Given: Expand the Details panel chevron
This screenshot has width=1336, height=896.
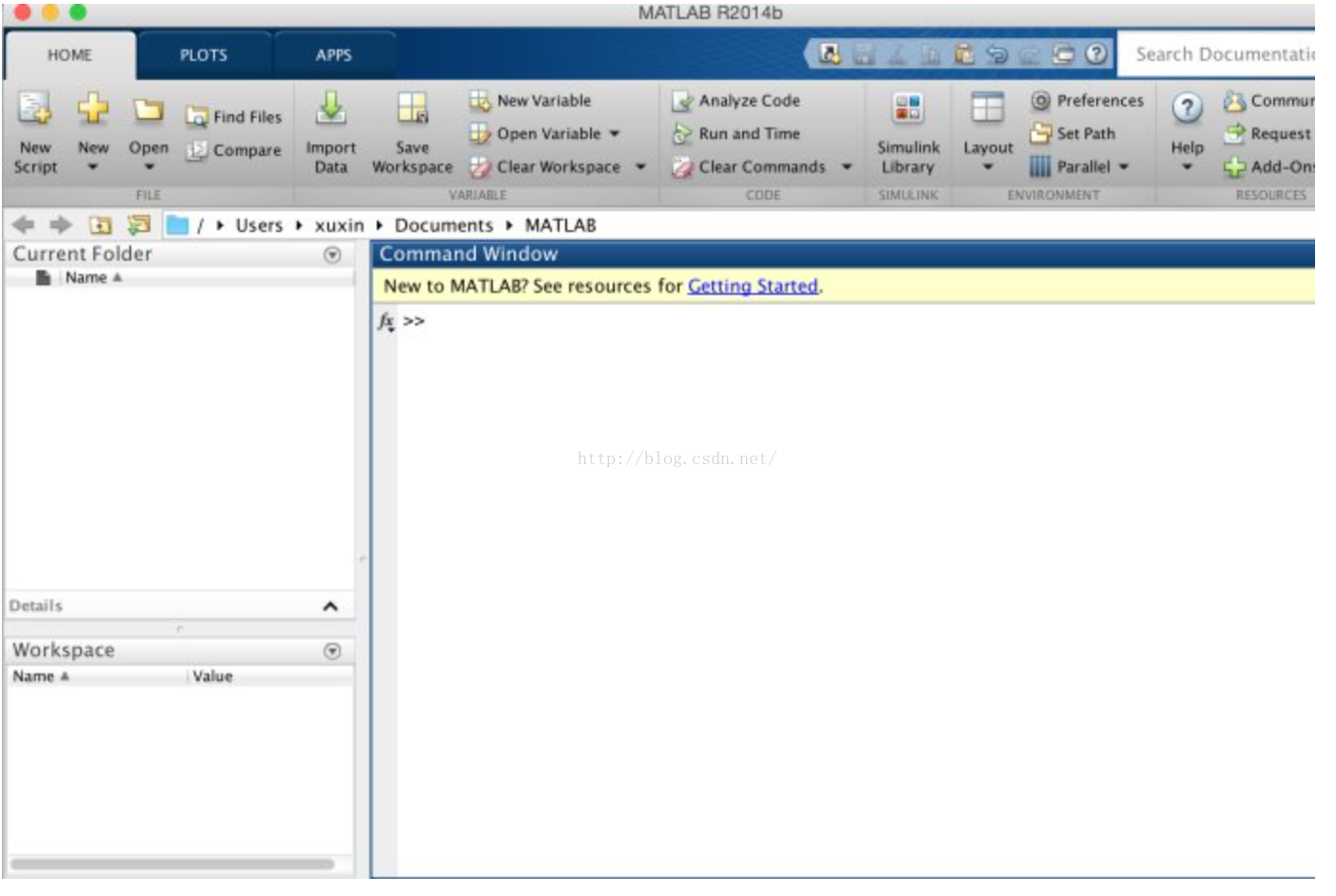Looking at the screenshot, I should pos(330,607).
